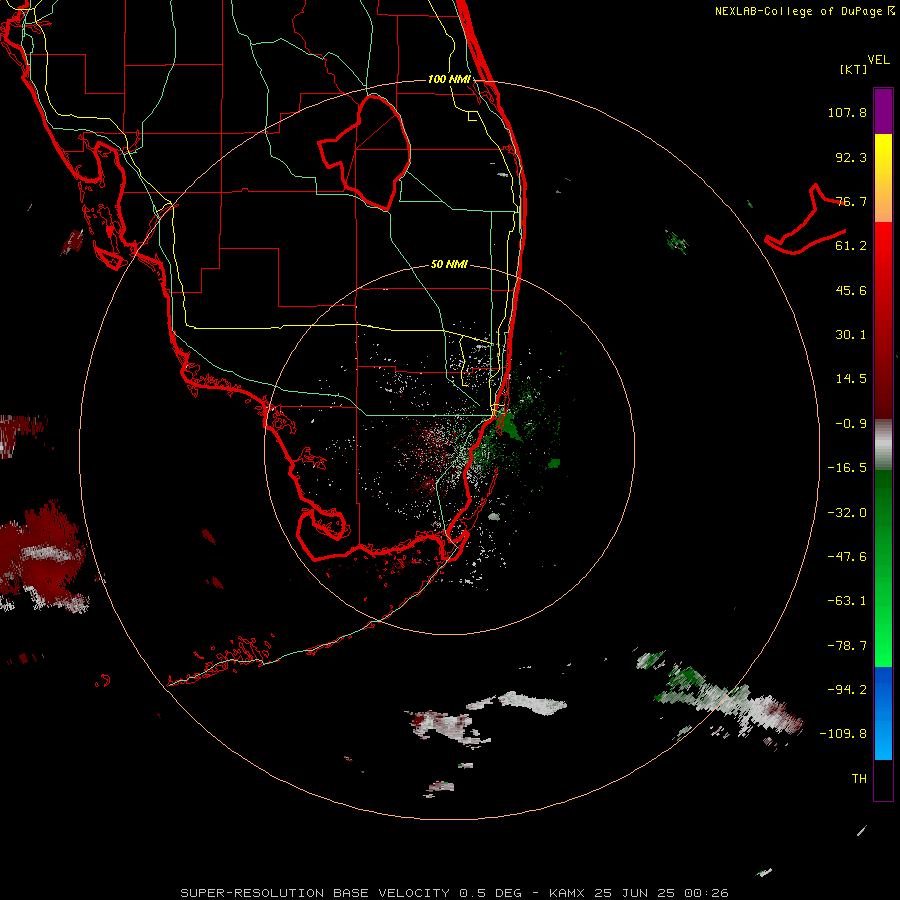Pick the blue segment of the color bar
The height and width of the screenshot is (900, 900).
(883, 713)
